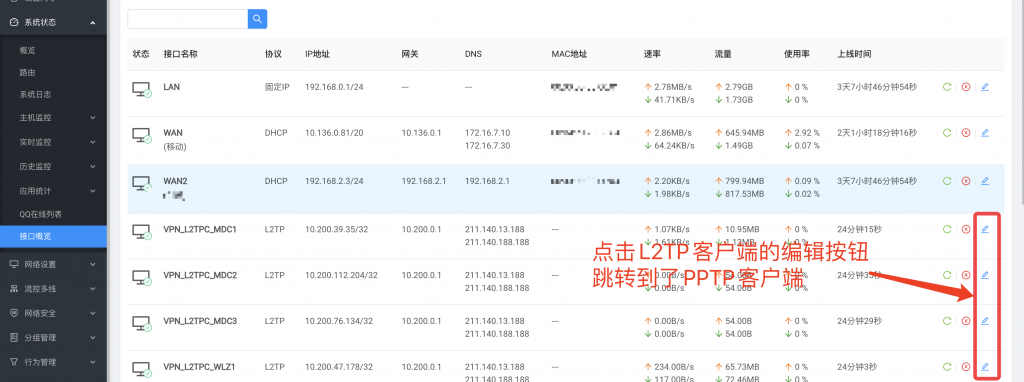Image resolution: width=1024 pixels, height=382 pixels.
Task: Click the VPN_L2TPC_MDC3 status monitor icon
Action: pyautogui.click(x=142, y=323)
